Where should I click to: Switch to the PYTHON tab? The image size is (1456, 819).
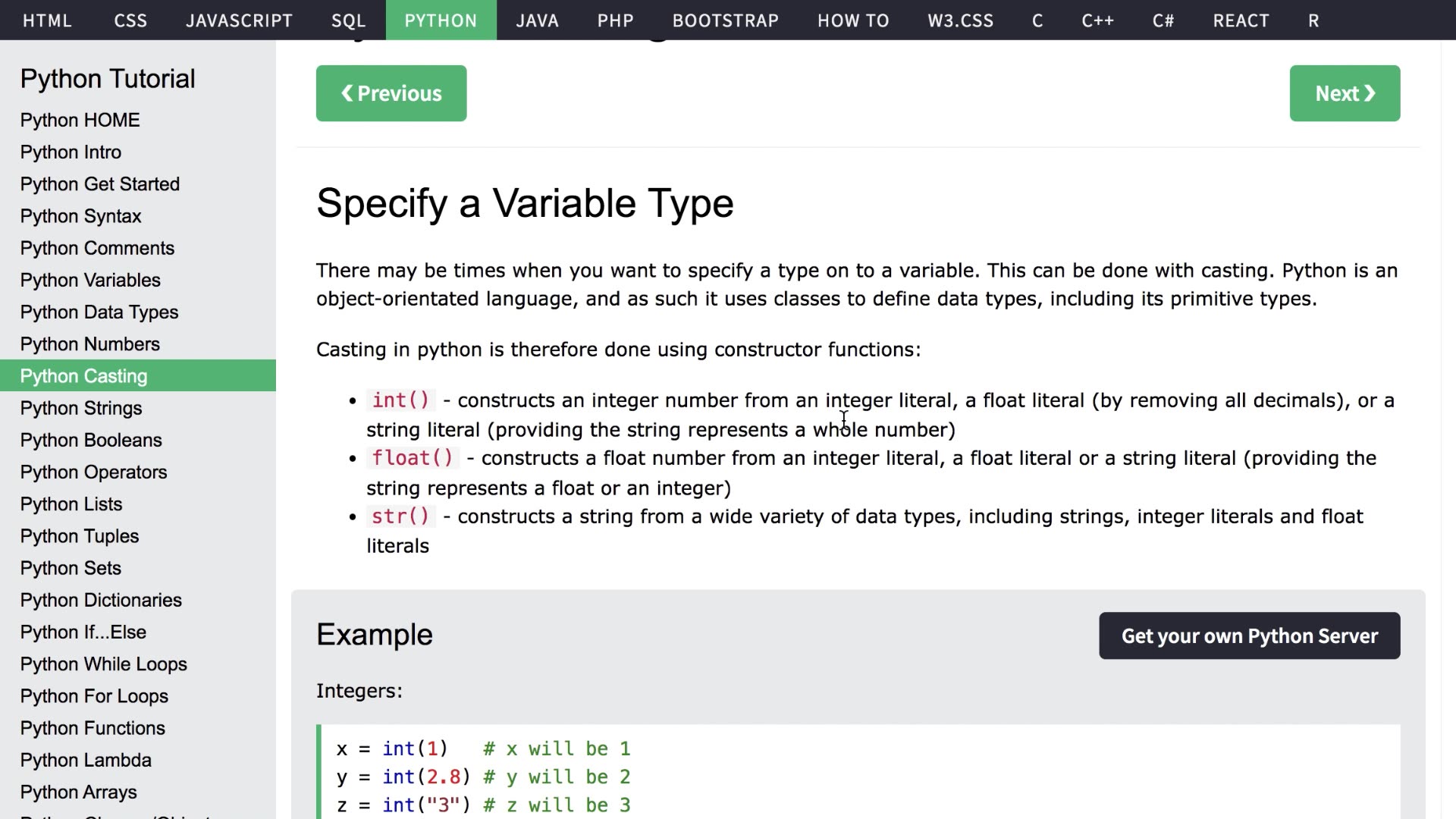[441, 20]
